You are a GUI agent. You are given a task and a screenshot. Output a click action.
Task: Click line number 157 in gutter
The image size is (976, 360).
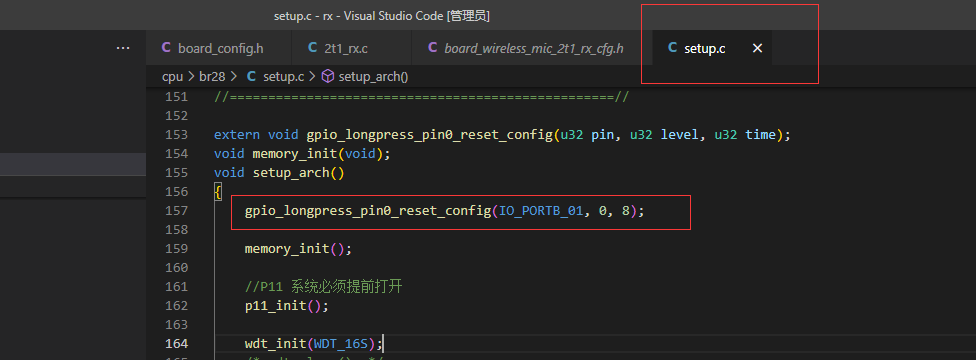(177, 211)
